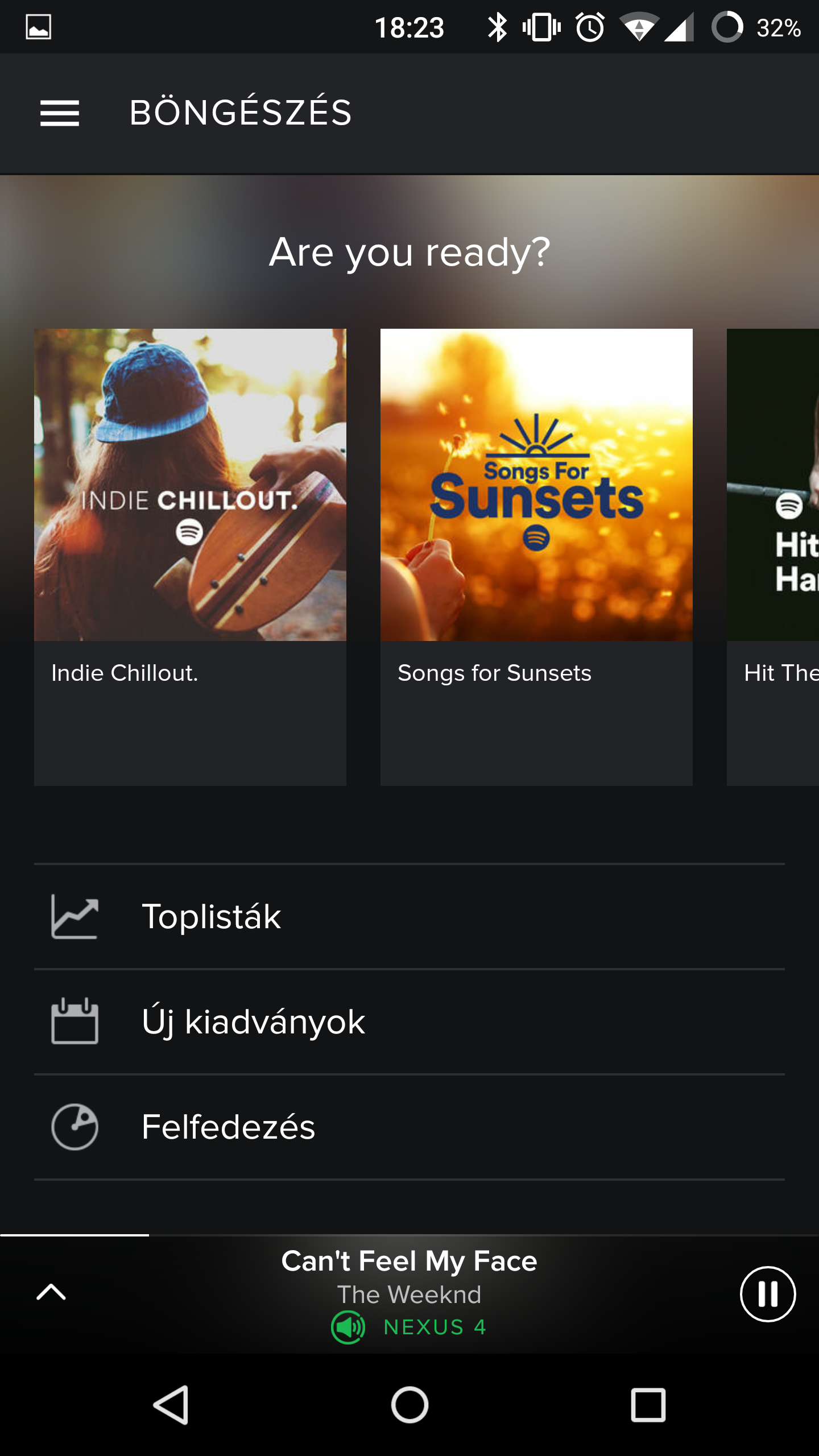Tap the Felfedezés discover icon
The height and width of the screenshot is (1456, 819).
tap(75, 1127)
